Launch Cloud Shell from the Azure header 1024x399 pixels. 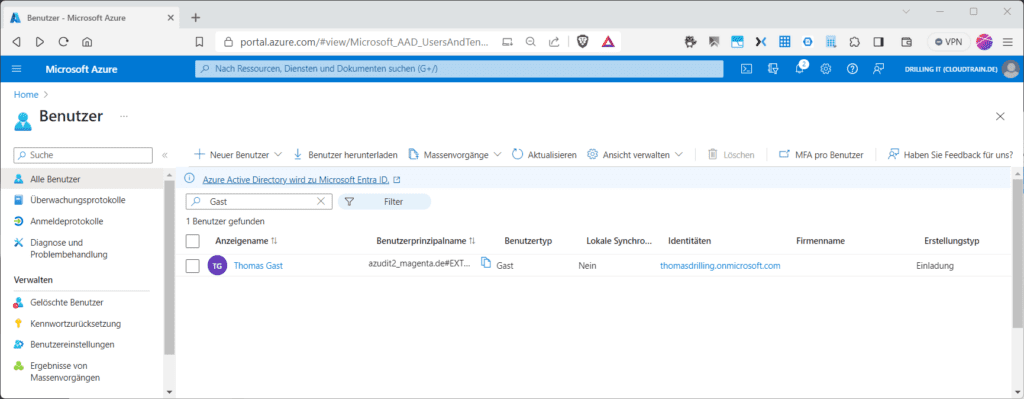pos(746,69)
